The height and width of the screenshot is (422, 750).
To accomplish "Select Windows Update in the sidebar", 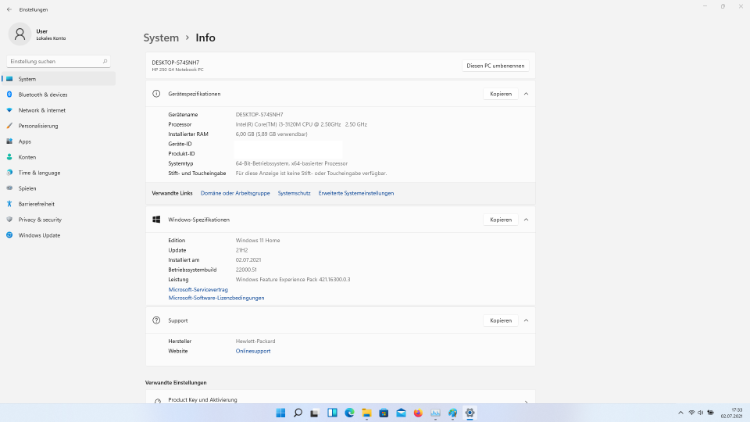I will pyautogui.click(x=39, y=235).
